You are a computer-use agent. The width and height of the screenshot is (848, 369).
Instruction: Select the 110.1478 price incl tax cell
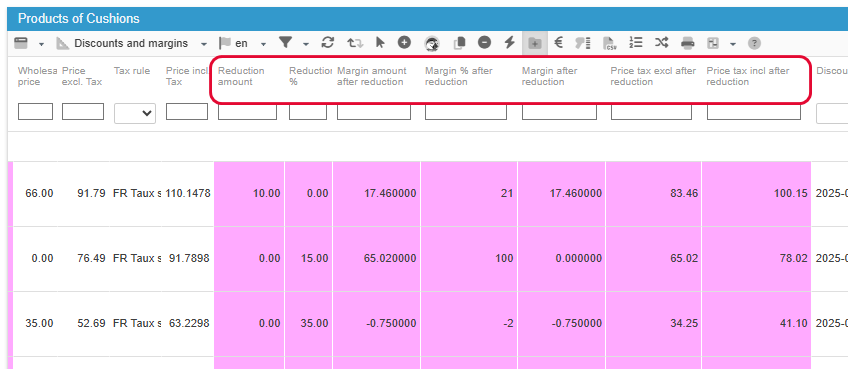pyautogui.click(x=188, y=194)
